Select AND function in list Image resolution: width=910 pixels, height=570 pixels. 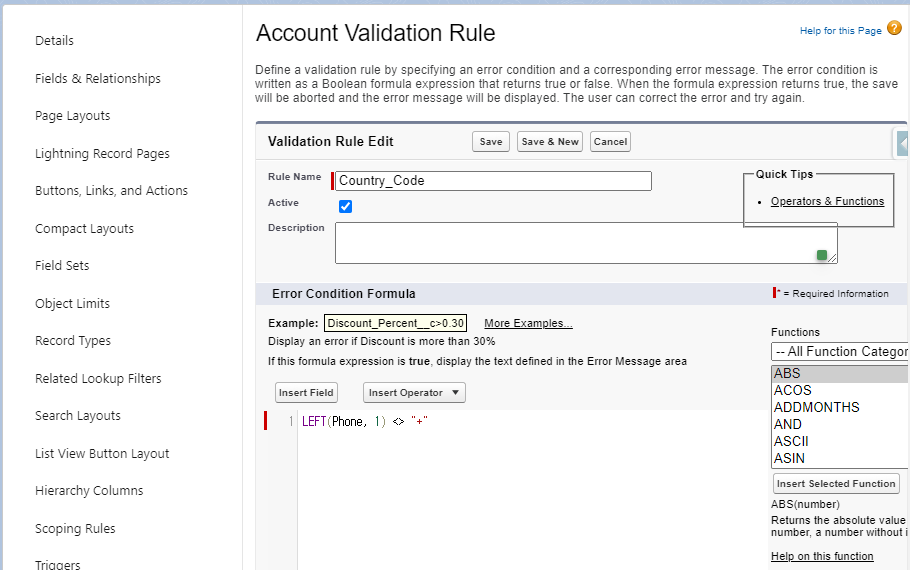[840, 424]
